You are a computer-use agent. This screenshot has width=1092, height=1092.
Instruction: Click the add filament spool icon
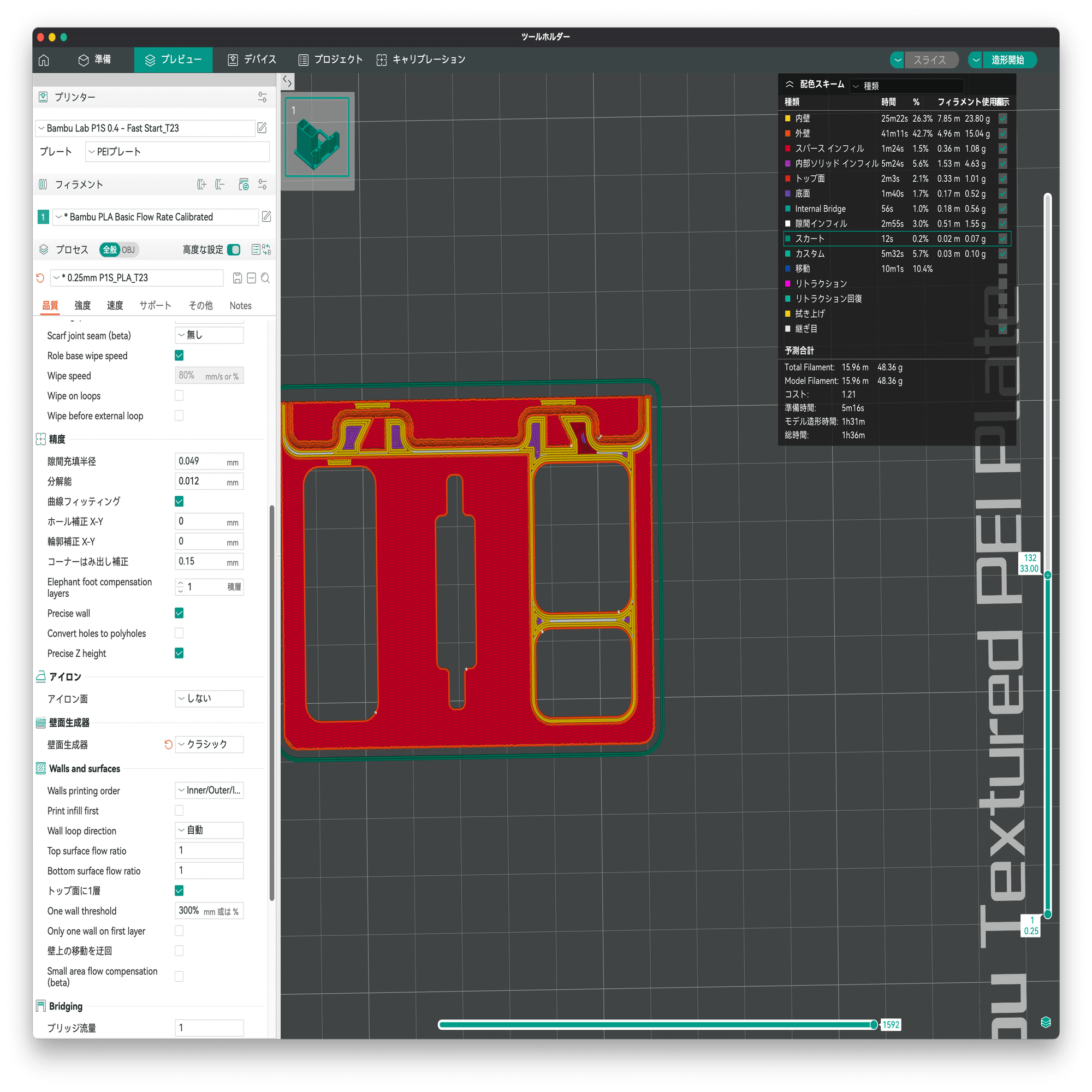pyautogui.click(x=202, y=184)
